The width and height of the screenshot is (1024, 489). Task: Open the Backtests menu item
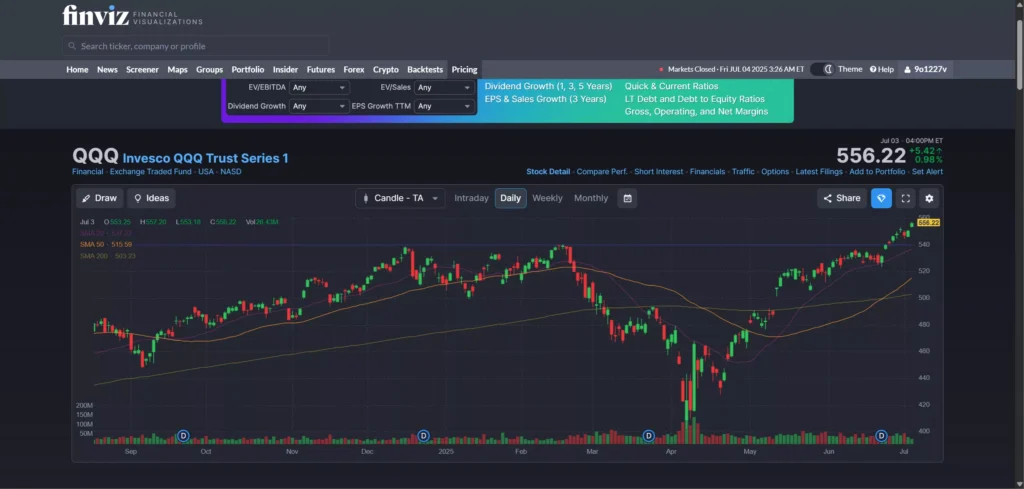(x=425, y=70)
